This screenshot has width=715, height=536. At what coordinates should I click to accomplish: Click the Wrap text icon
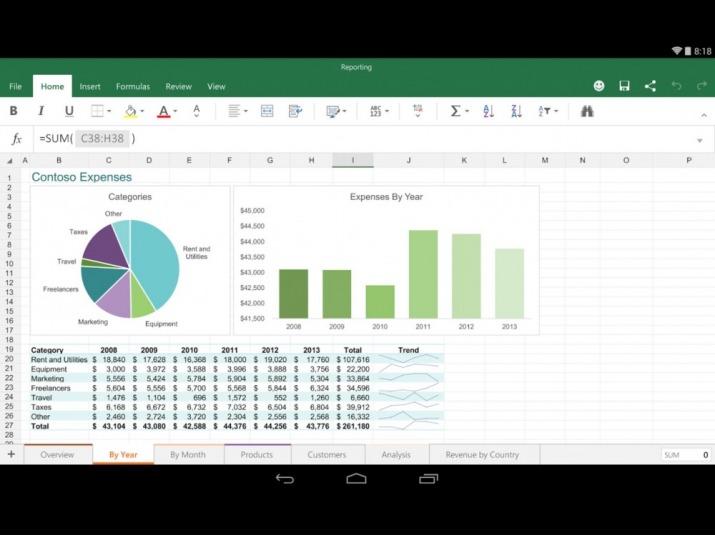coord(295,111)
